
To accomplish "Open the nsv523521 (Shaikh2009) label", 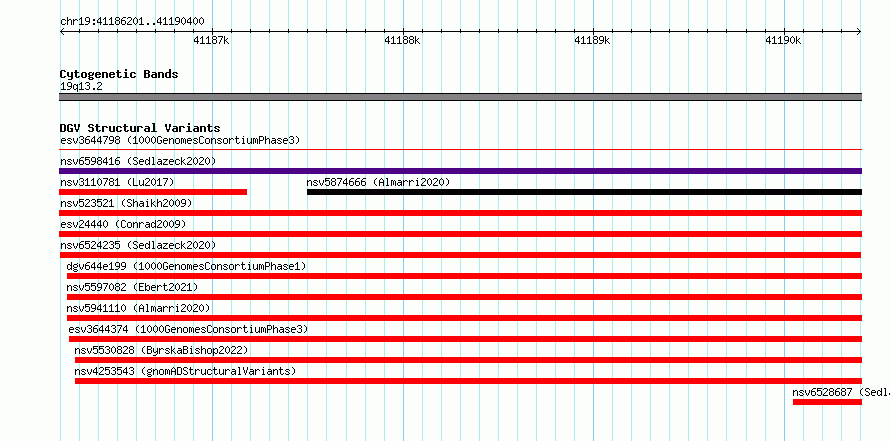I will (126, 203).
